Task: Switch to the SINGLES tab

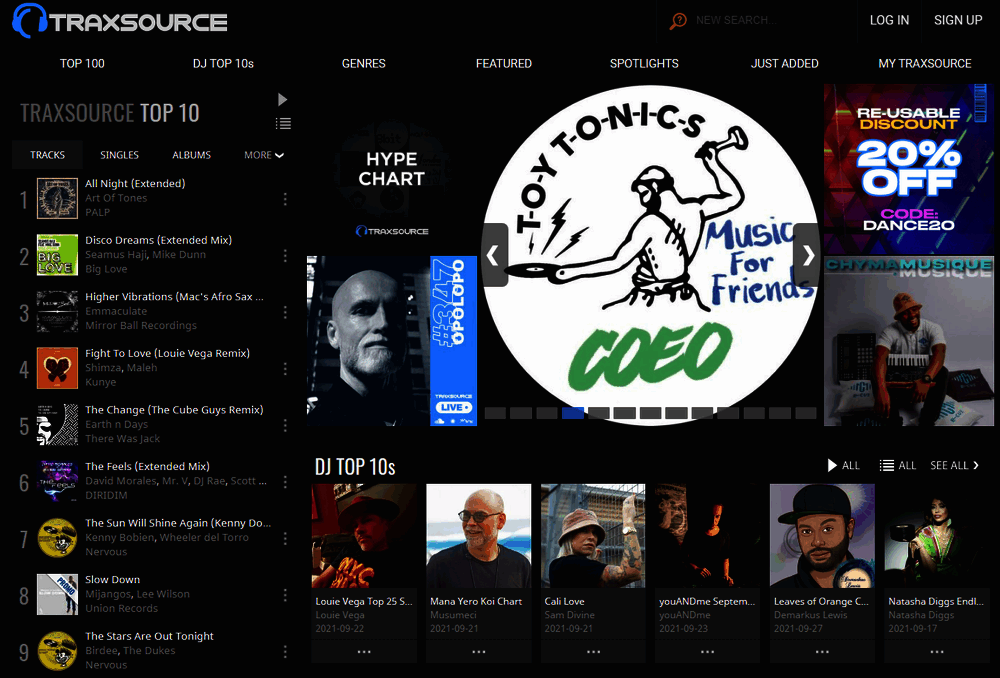Action: point(119,155)
